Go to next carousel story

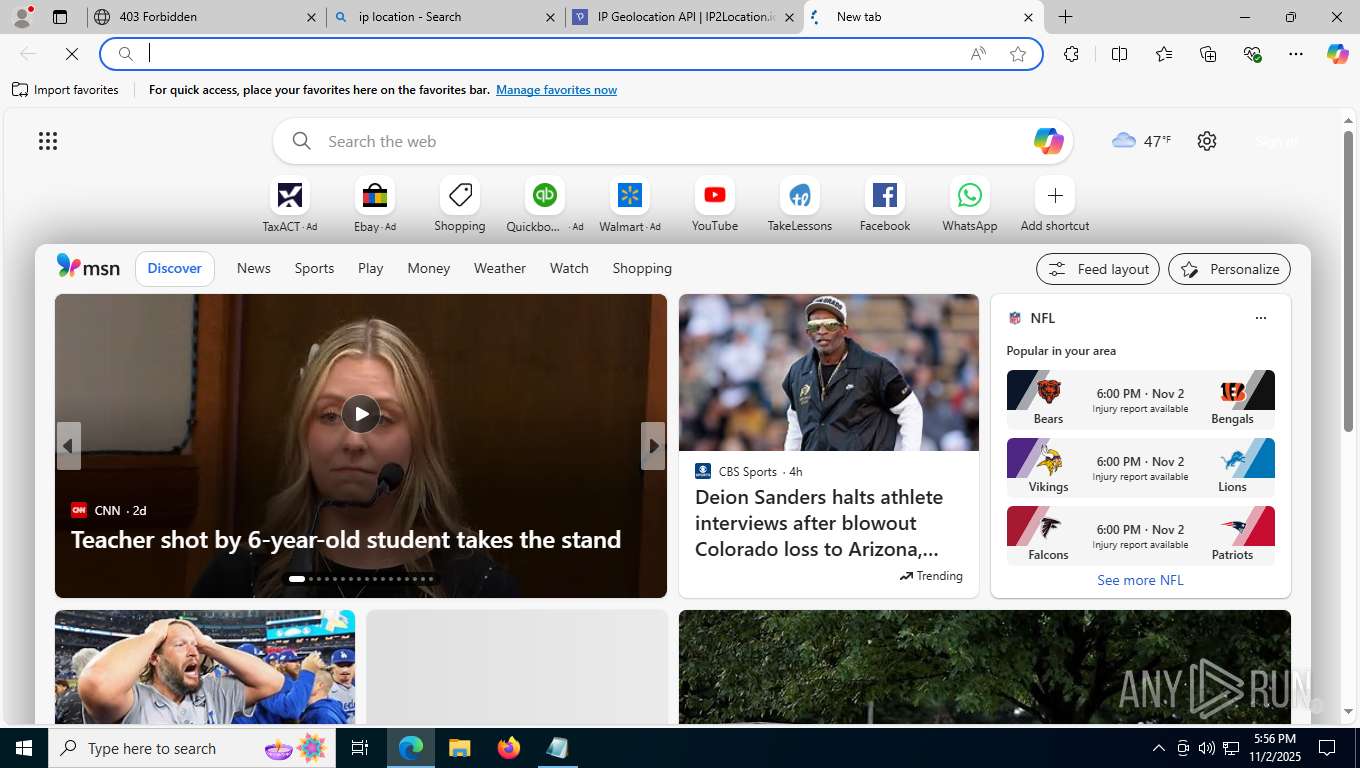tap(653, 446)
